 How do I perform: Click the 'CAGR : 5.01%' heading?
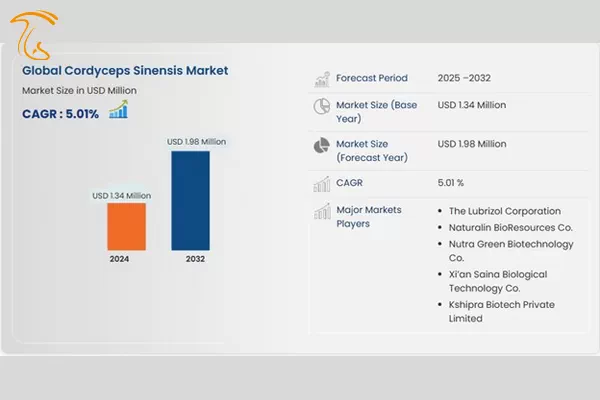point(60,114)
